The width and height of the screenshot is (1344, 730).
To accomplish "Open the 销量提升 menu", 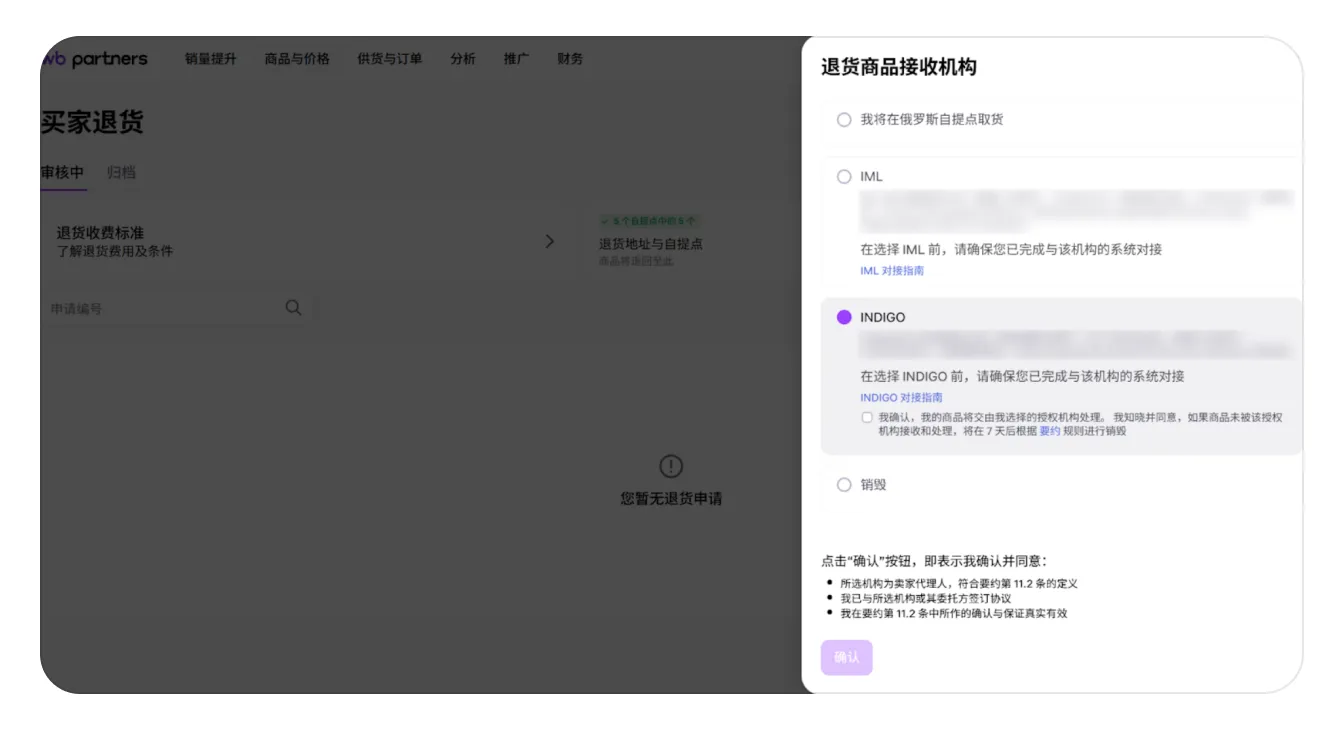I will tap(211, 59).
